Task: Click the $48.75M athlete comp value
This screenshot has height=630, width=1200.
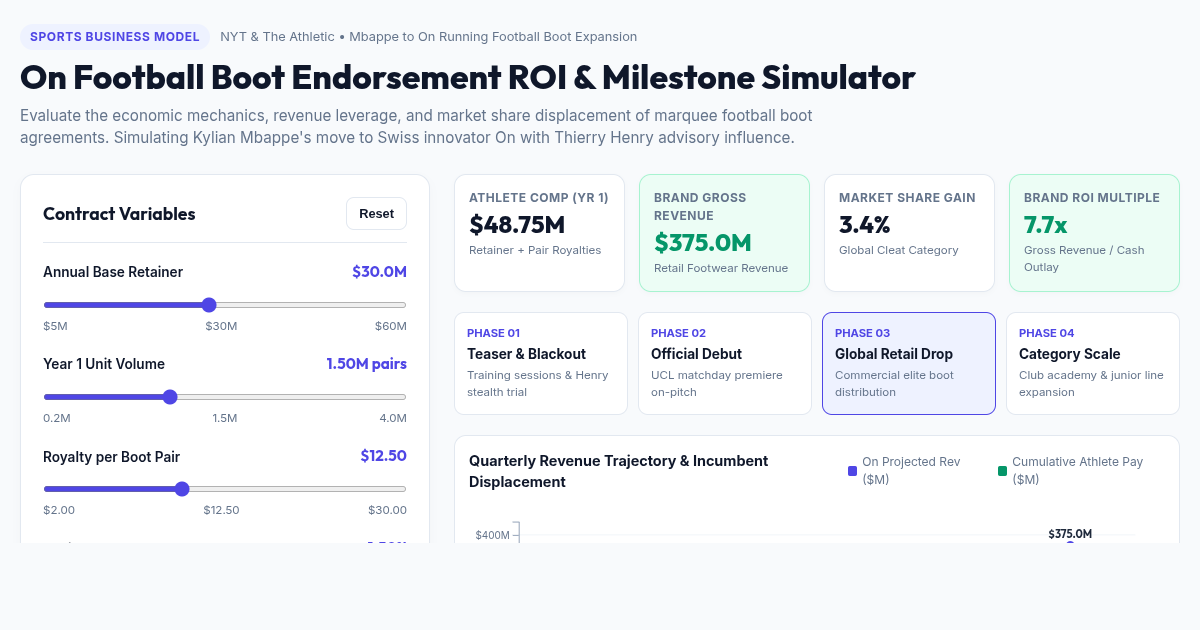Action: (x=517, y=224)
